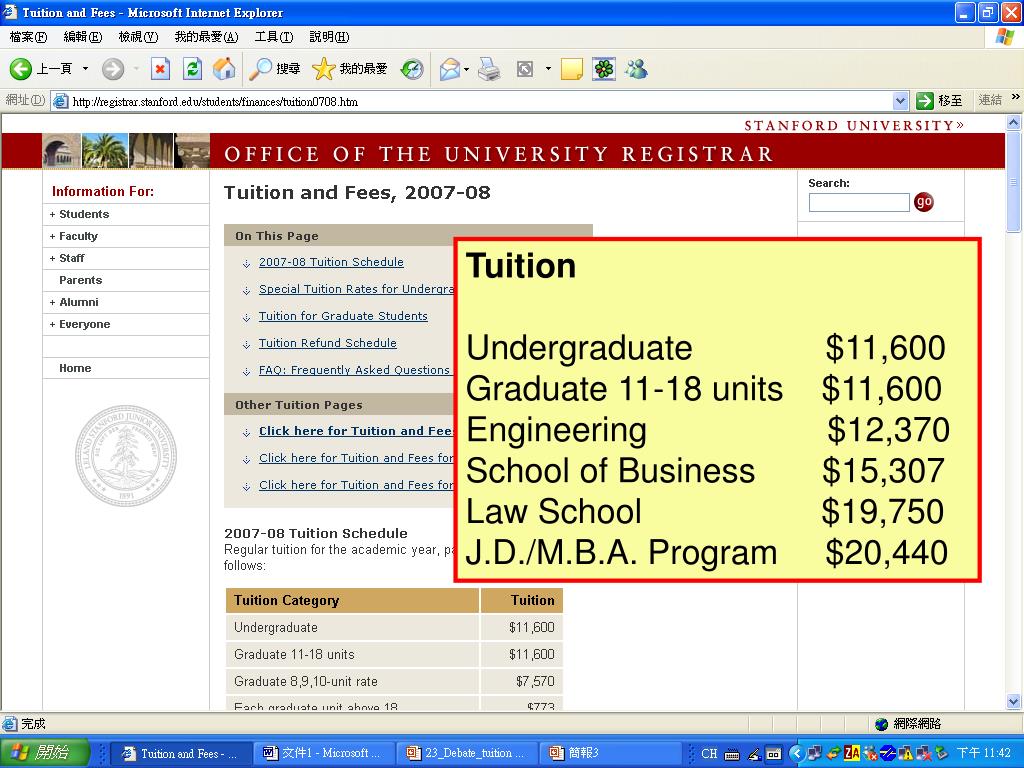
Task: Open dropdown arrow next to gray square icon
Action: tap(548, 69)
